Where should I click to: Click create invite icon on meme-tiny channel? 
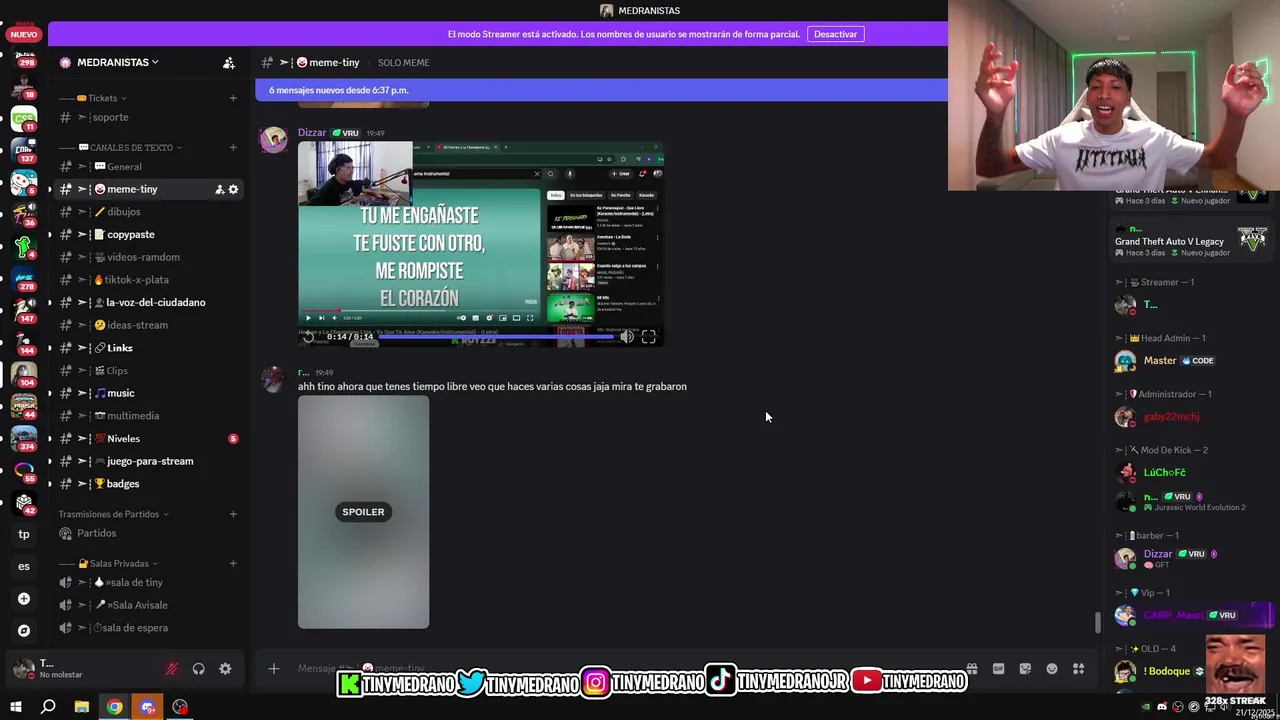(x=219, y=189)
